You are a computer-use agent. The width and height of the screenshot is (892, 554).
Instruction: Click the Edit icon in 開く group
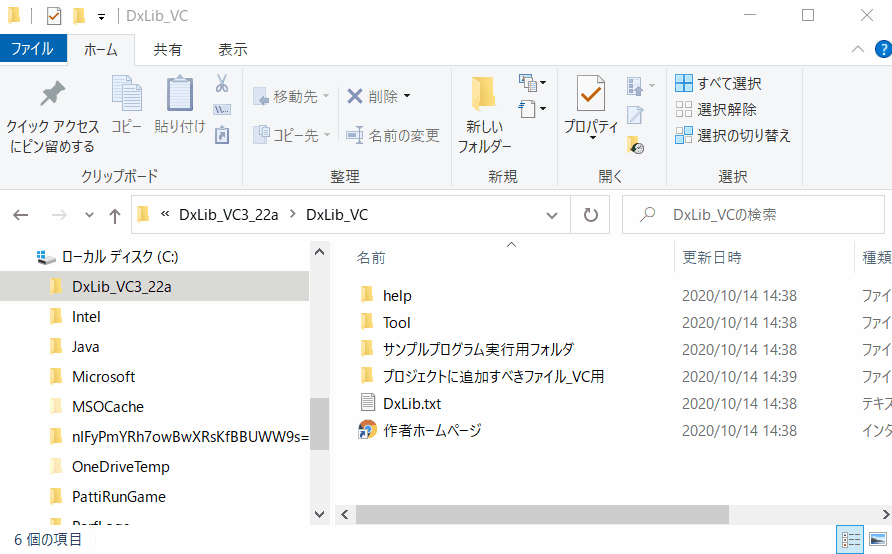click(635, 115)
